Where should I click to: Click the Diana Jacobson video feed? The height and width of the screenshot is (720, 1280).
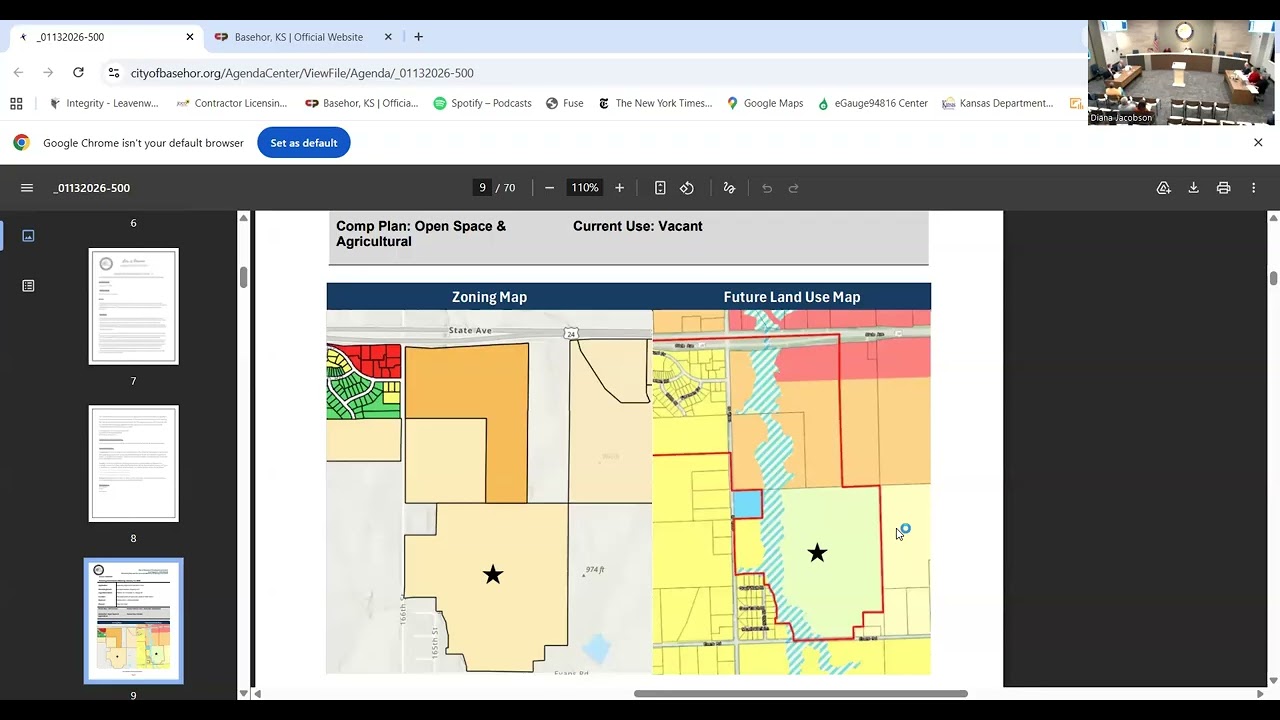[1181, 72]
